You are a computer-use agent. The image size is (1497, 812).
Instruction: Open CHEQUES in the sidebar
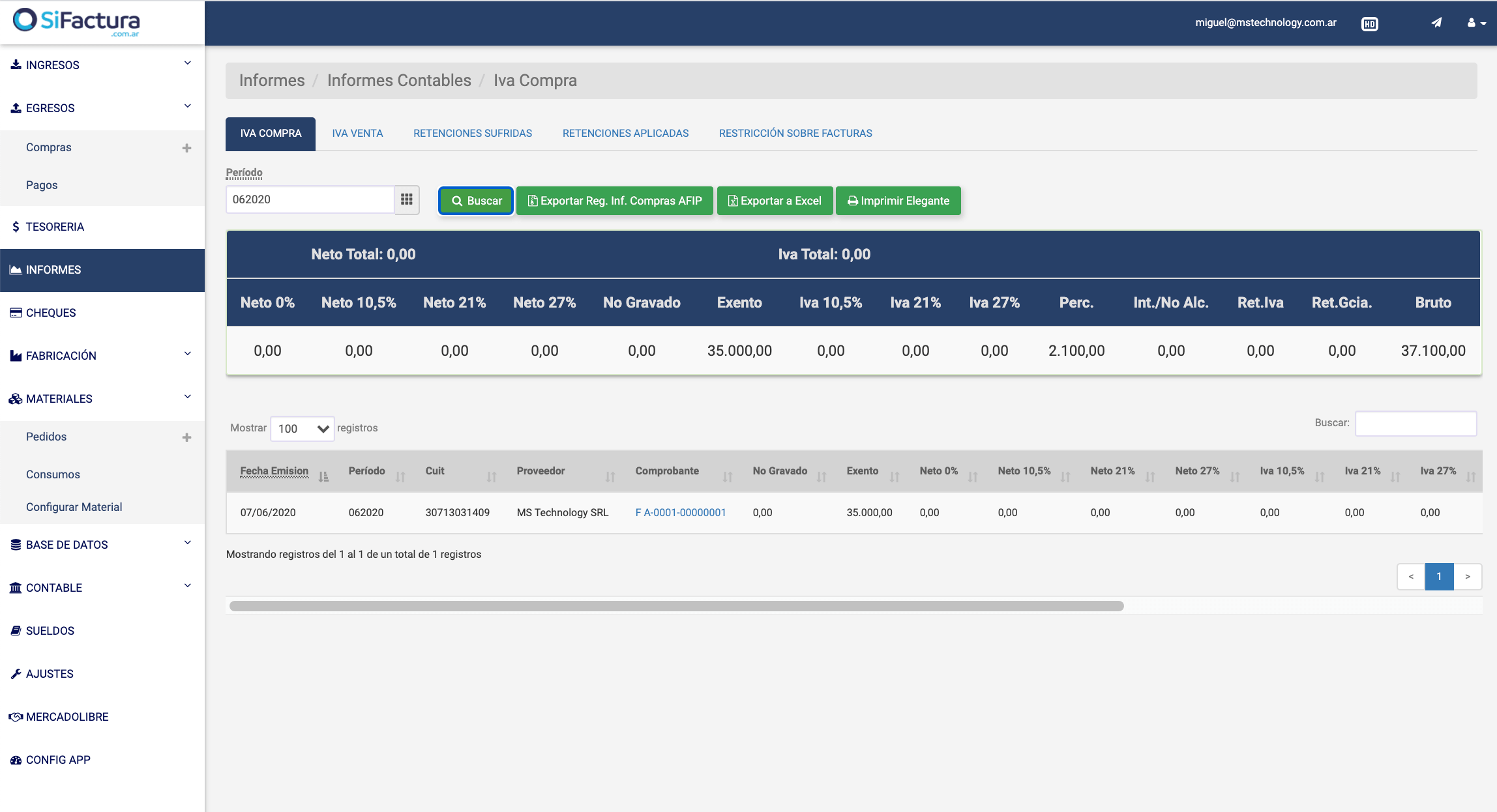pos(102,313)
